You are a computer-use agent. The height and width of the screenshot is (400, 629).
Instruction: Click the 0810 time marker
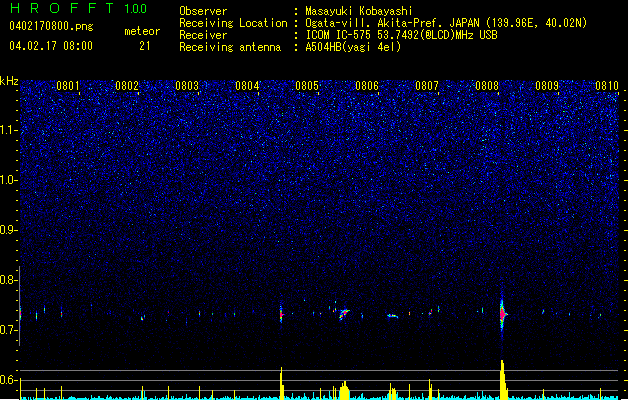click(x=607, y=86)
